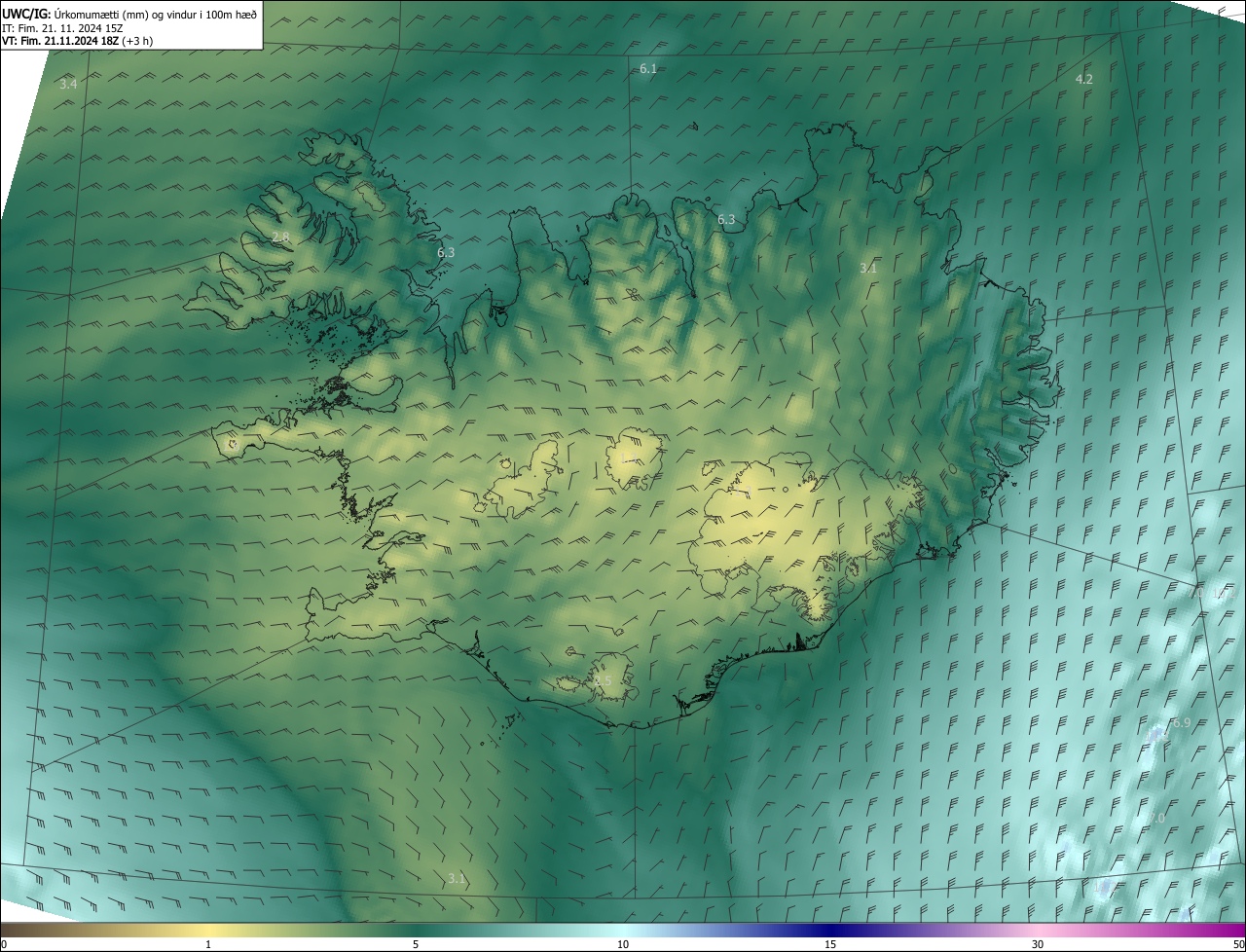Click the 2.8 value label on the Westfjords
1246x952 pixels.
[280, 238]
